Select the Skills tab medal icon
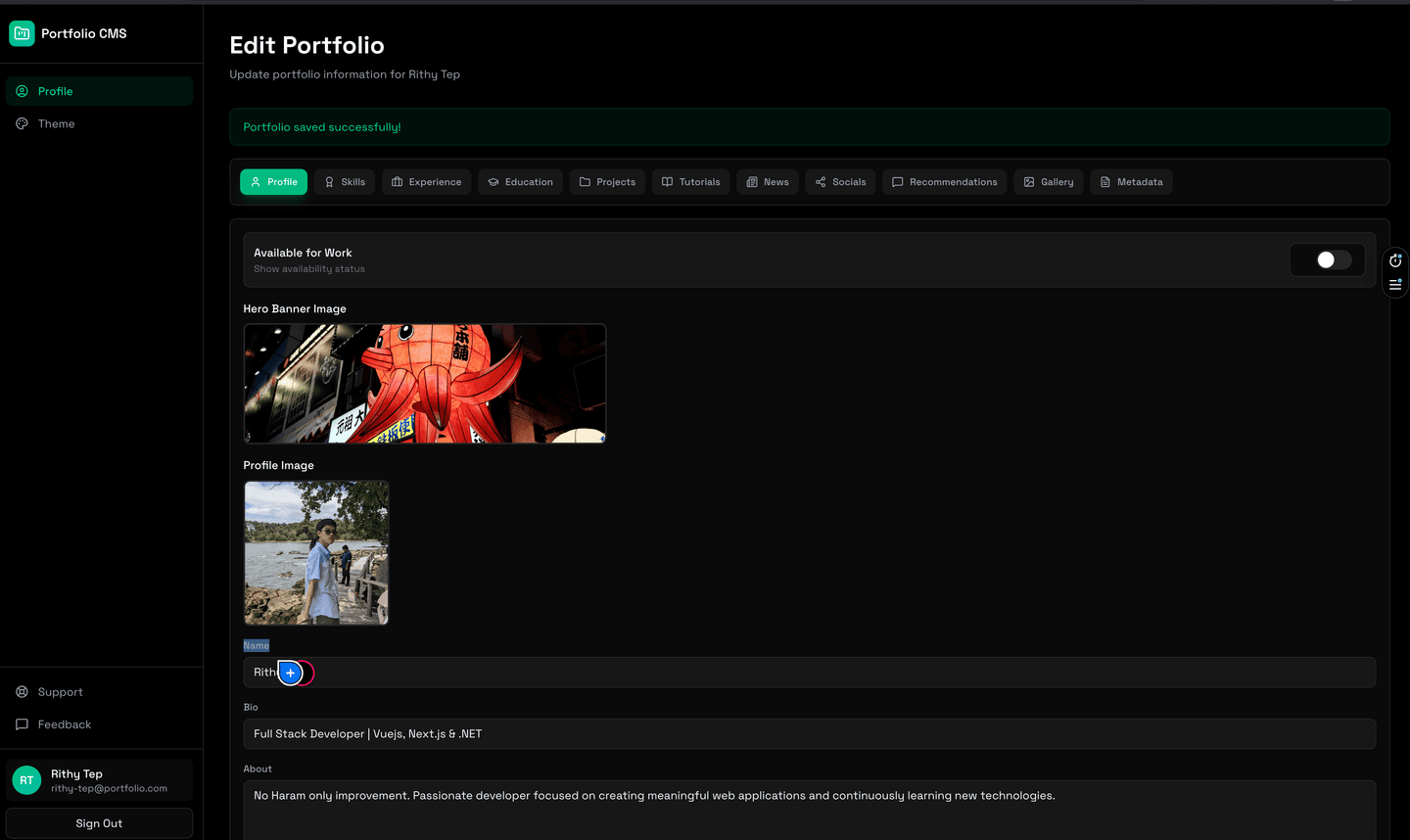1410x840 pixels. point(331,181)
